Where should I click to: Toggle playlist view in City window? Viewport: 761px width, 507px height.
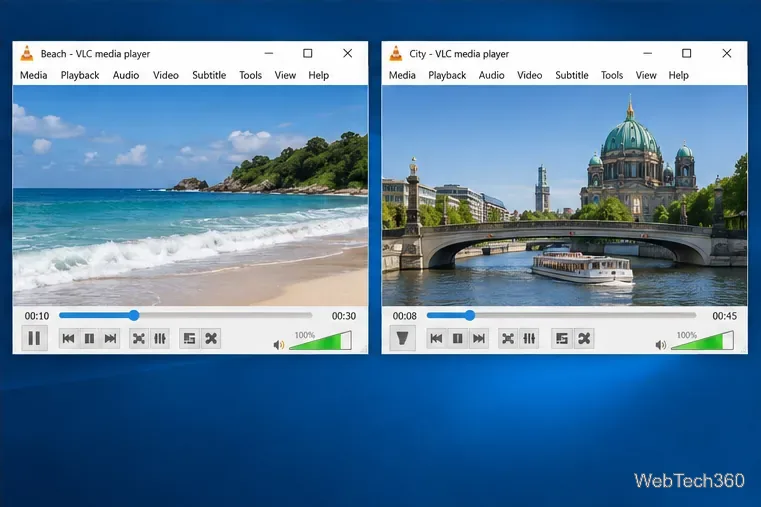point(562,338)
